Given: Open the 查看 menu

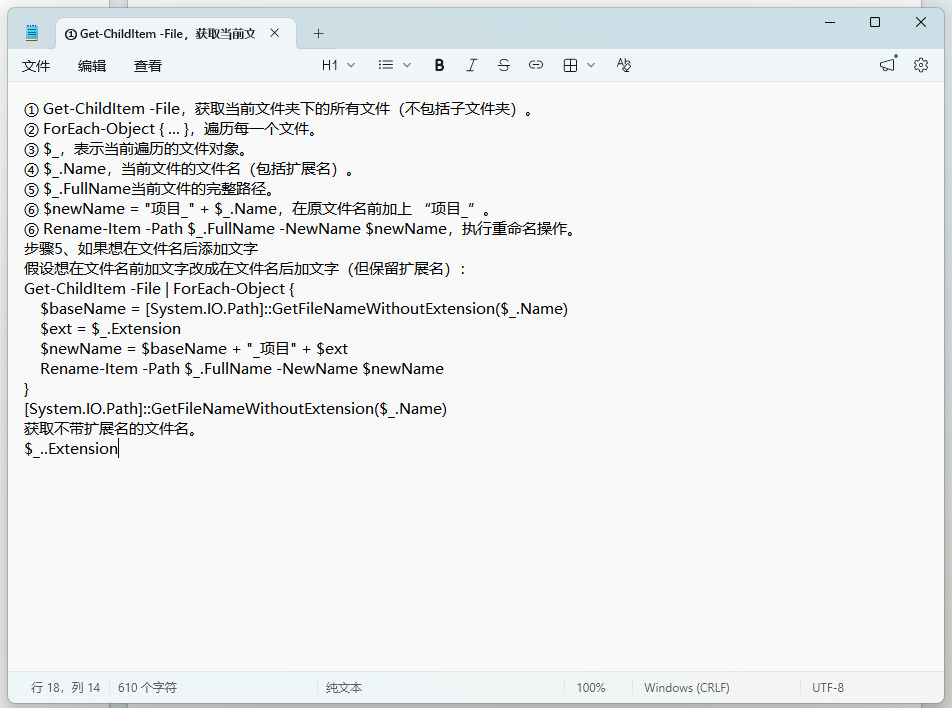Looking at the screenshot, I should (x=148, y=66).
